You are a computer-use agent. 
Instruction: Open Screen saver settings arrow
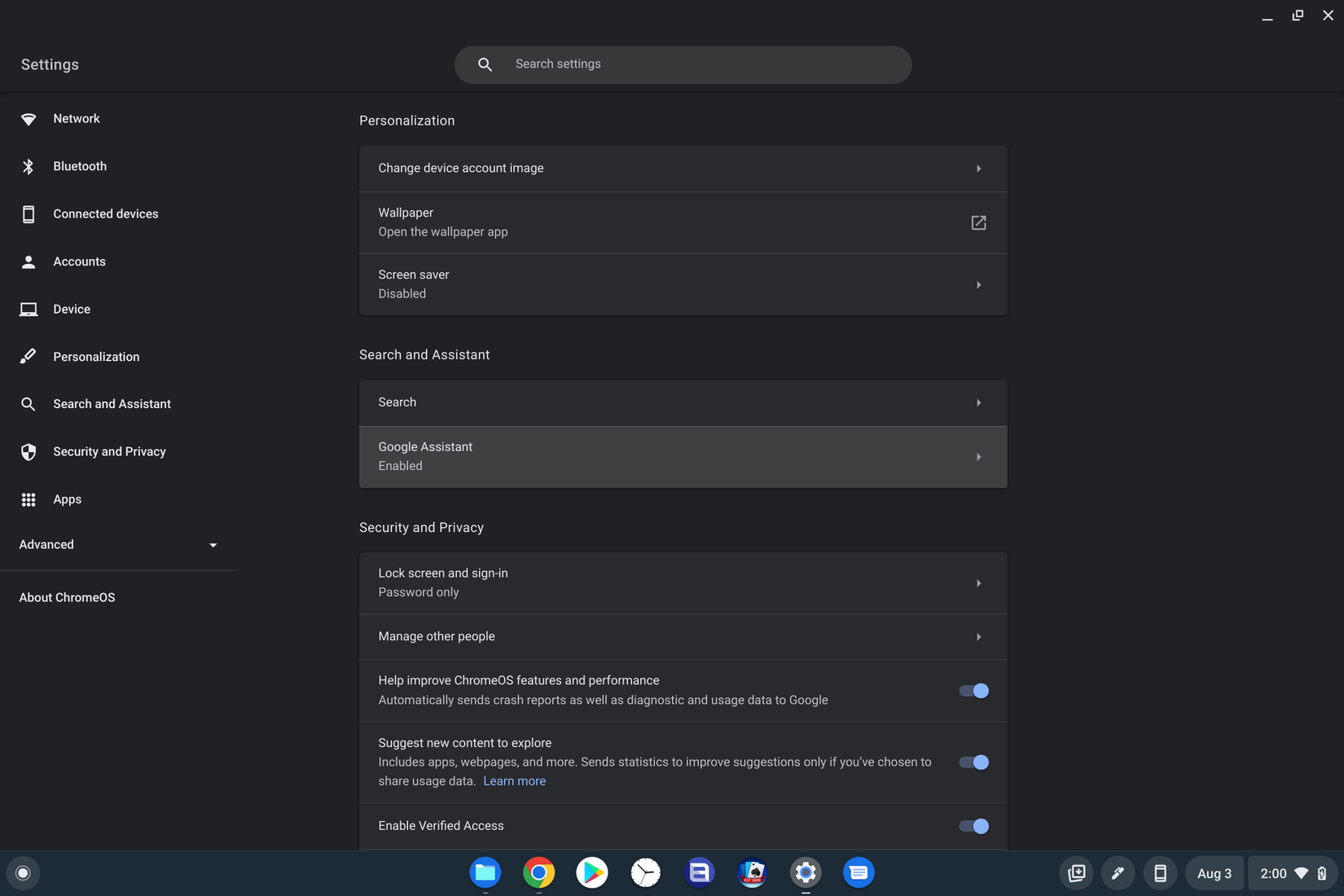pyautogui.click(x=978, y=284)
